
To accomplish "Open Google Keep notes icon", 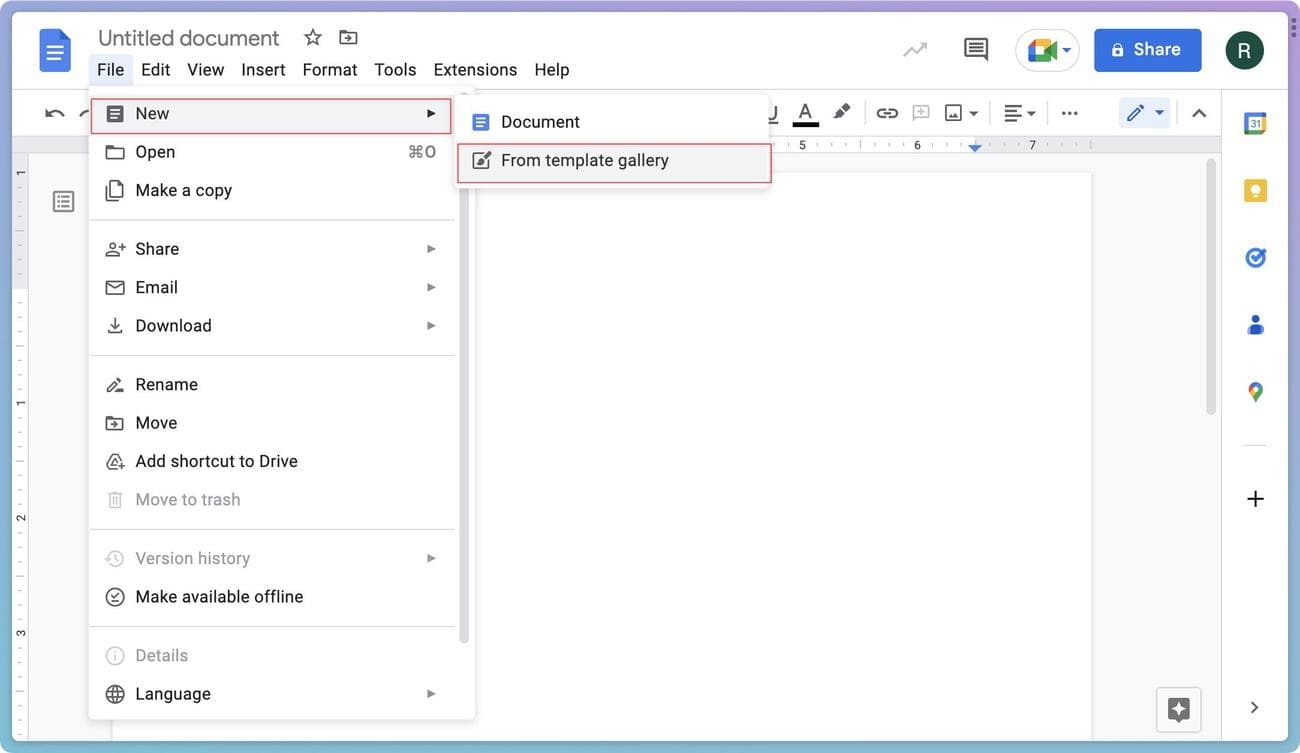I will pyautogui.click(x=1255, y=191).
